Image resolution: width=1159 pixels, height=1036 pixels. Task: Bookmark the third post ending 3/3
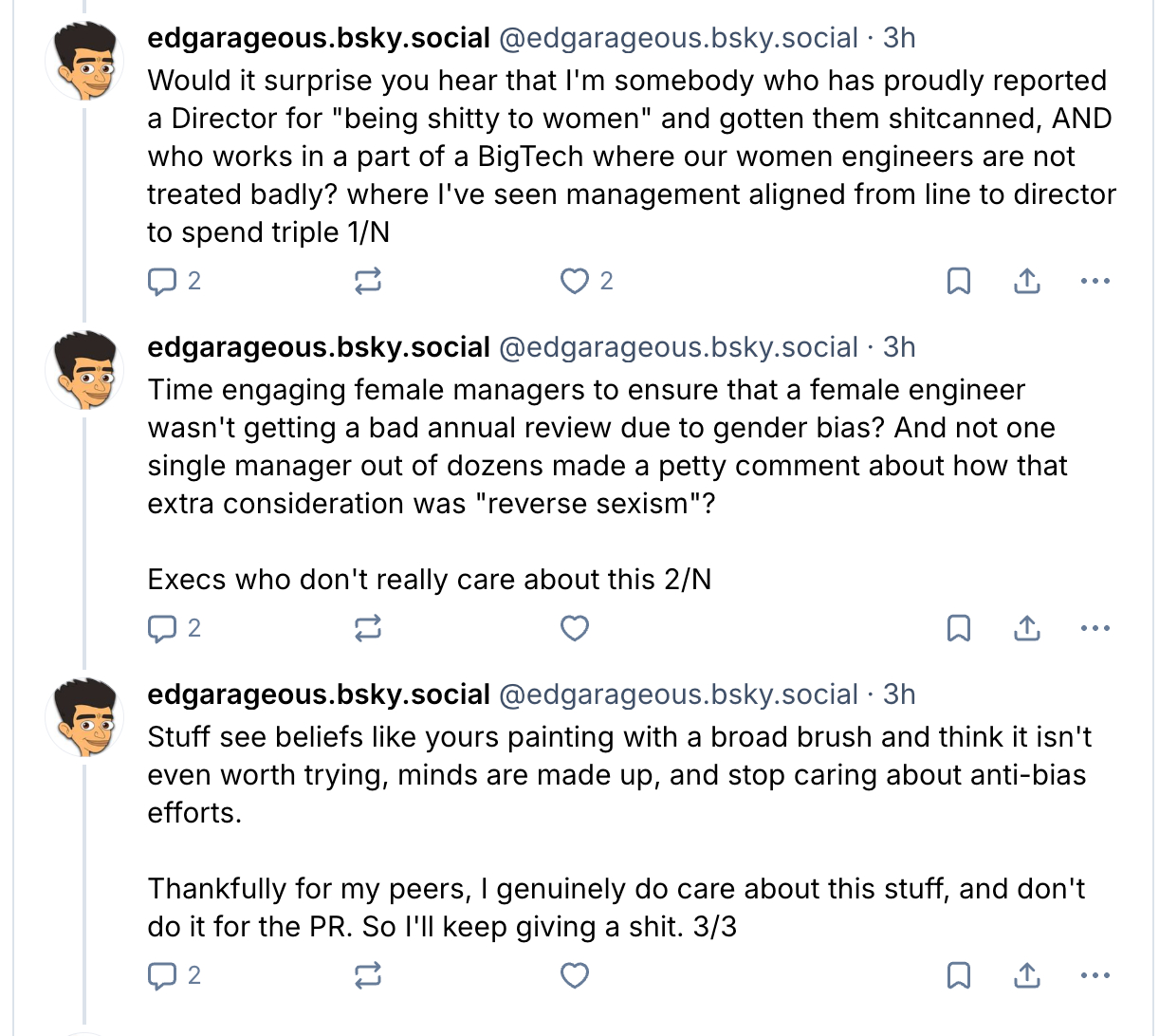point(959,975)
